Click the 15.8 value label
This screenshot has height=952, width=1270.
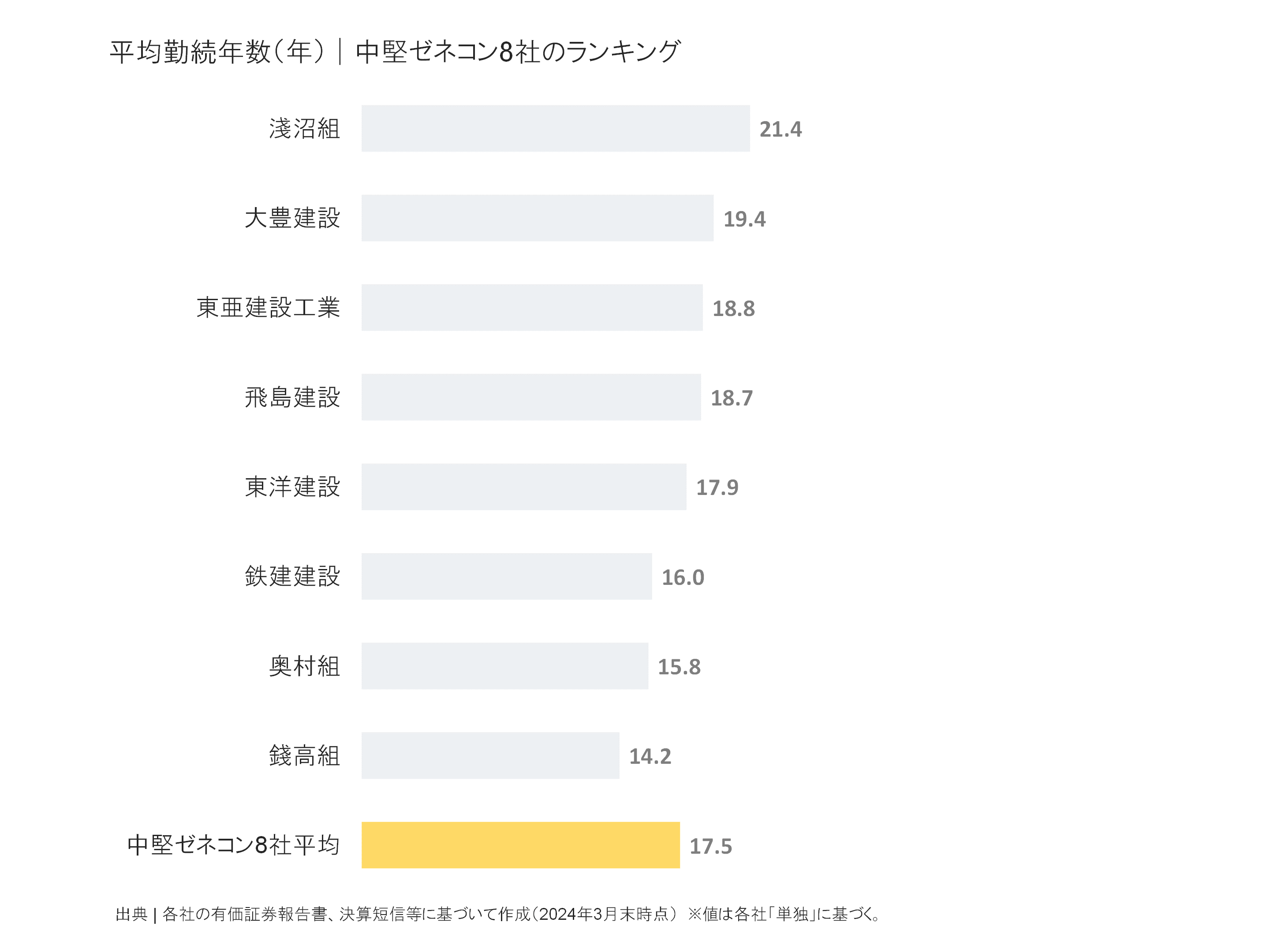click(x=679, y=667)
